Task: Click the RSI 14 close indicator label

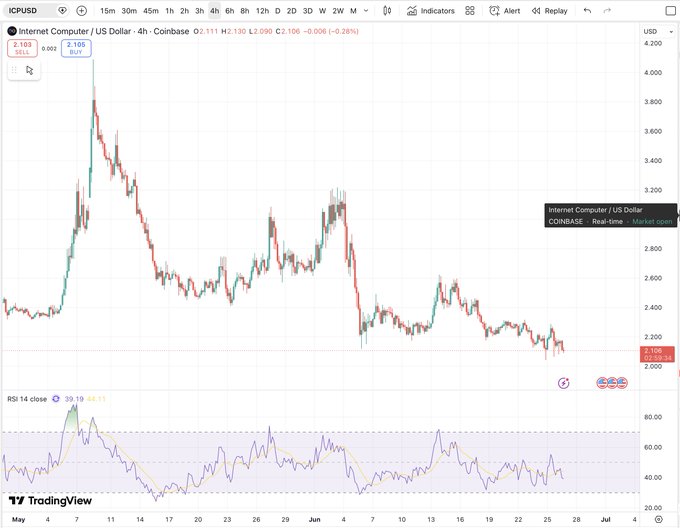Action: coord(27,399)
